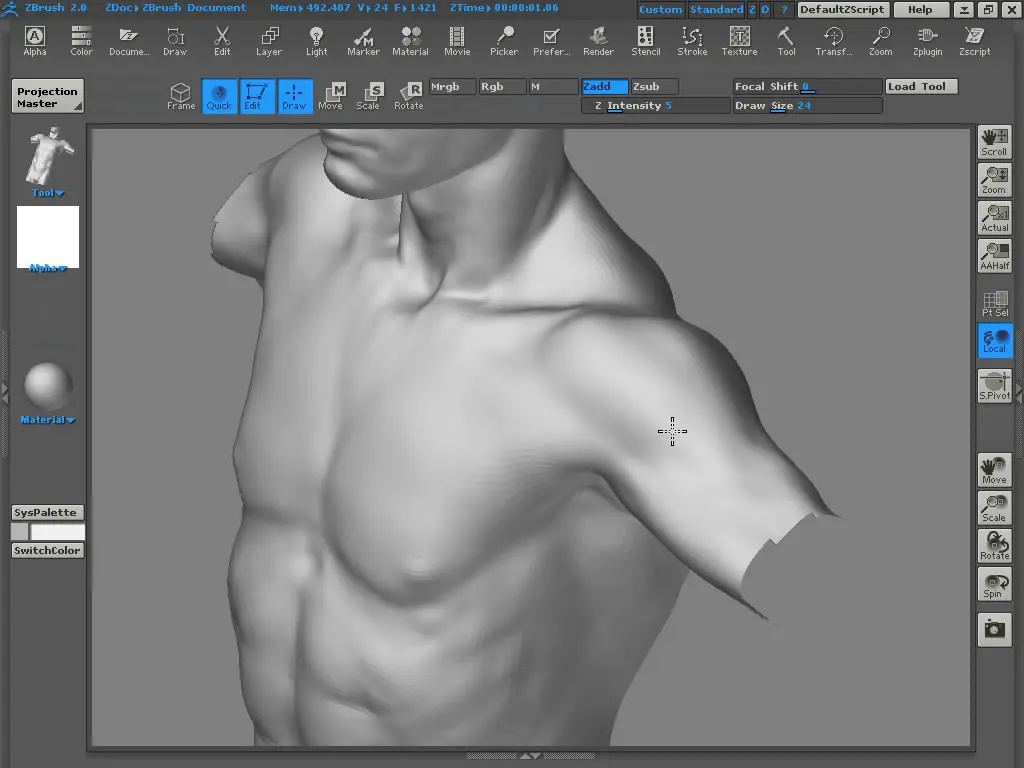The width and height of the screenshot is (1024, 768).
Task: Click the Stroke palette icon
Action: [692, 40]
